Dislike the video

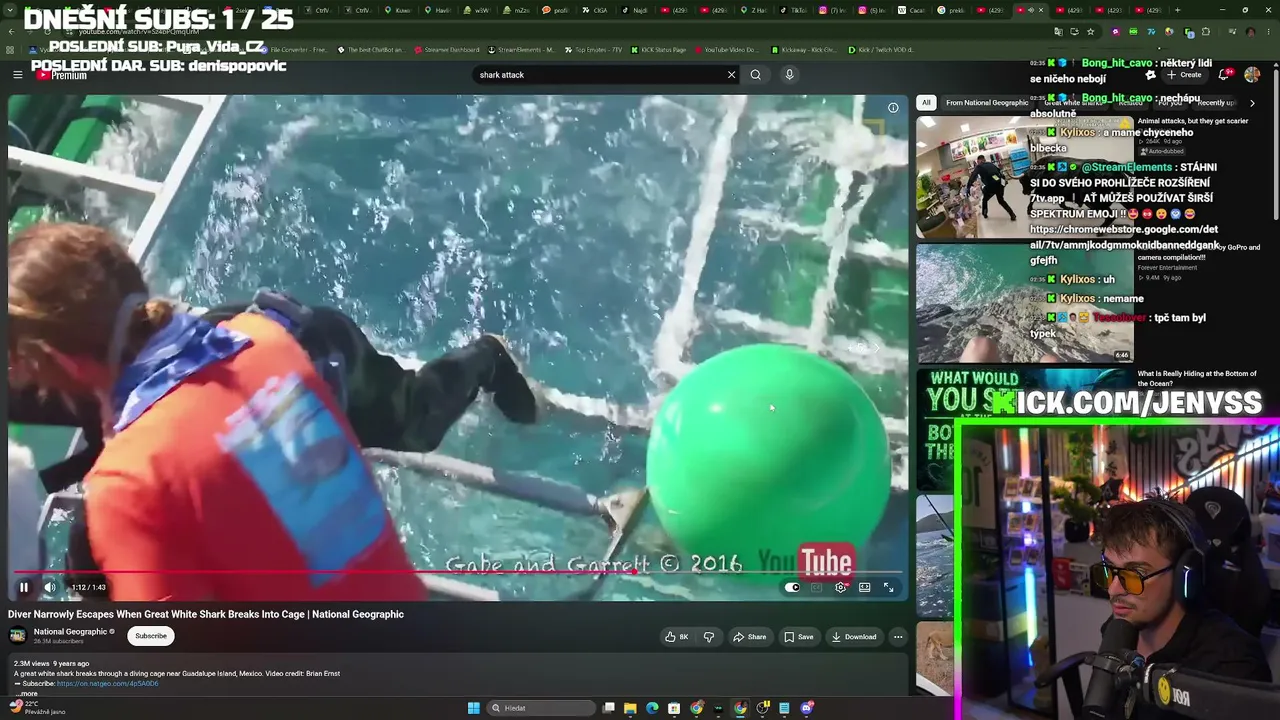(709, 637)
